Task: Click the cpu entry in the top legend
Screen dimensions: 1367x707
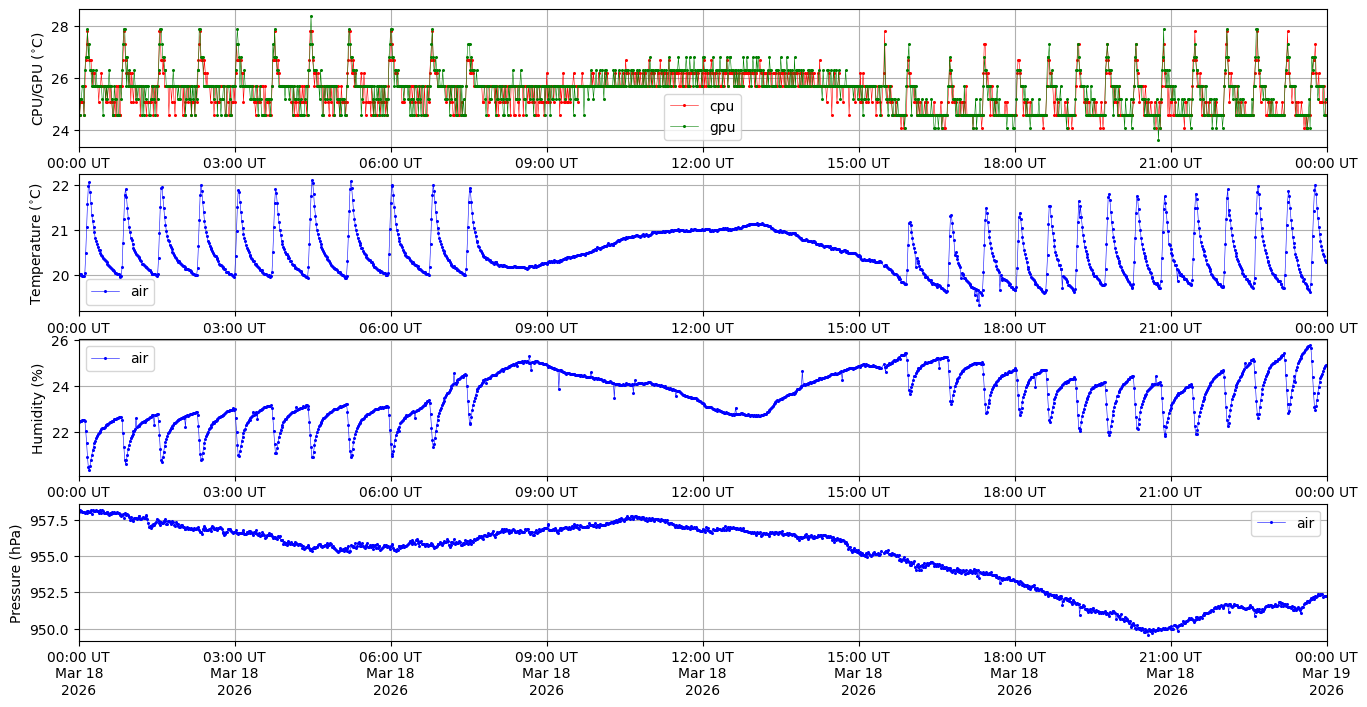Action: click(x=721, y=106)
